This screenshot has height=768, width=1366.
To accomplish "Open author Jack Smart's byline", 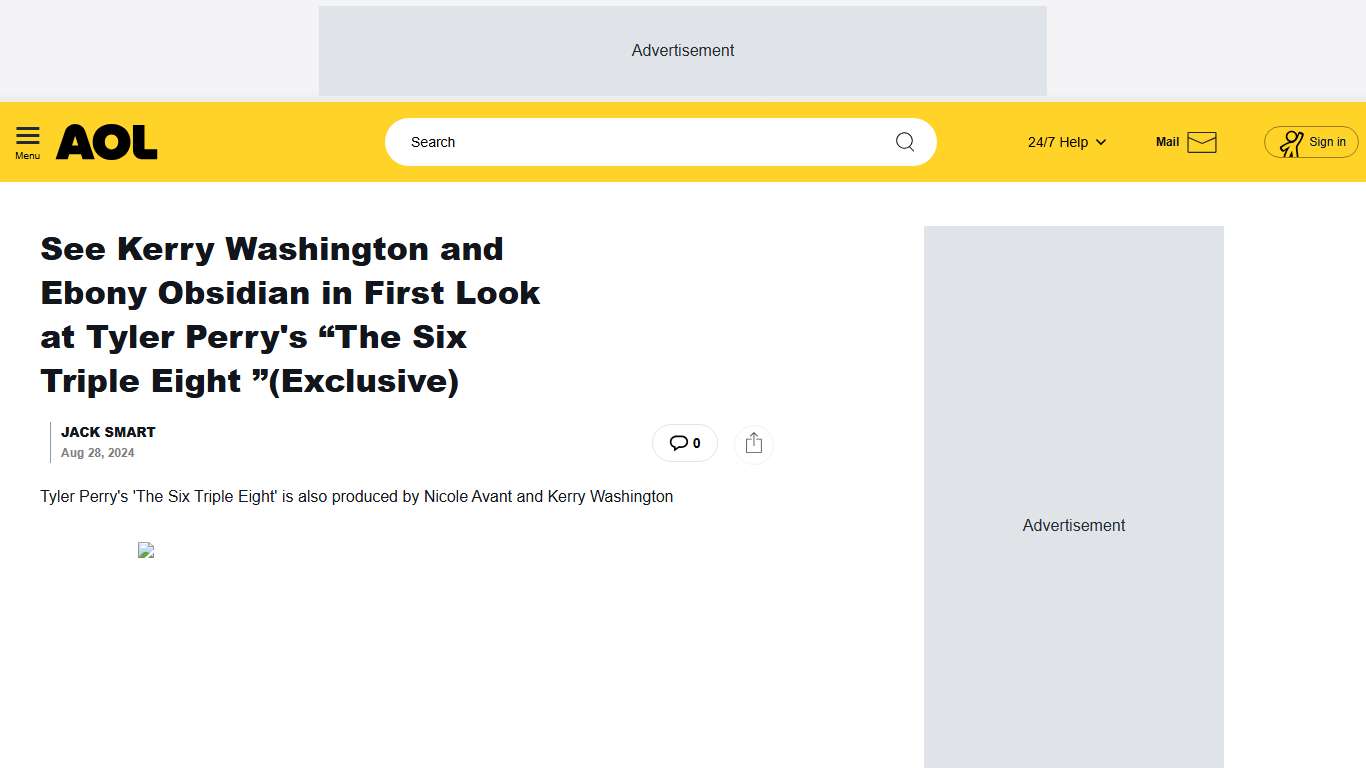I will tap(108, 432).
